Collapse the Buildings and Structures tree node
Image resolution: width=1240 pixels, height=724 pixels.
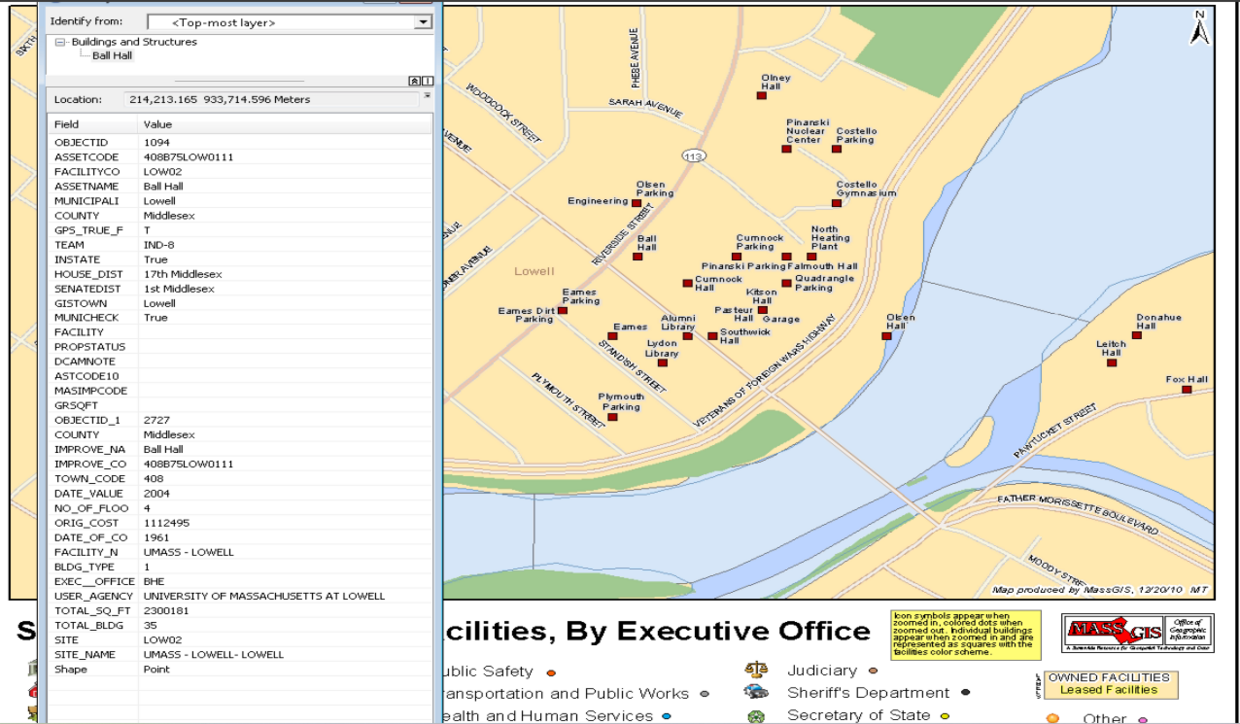[x=62, y=42]
